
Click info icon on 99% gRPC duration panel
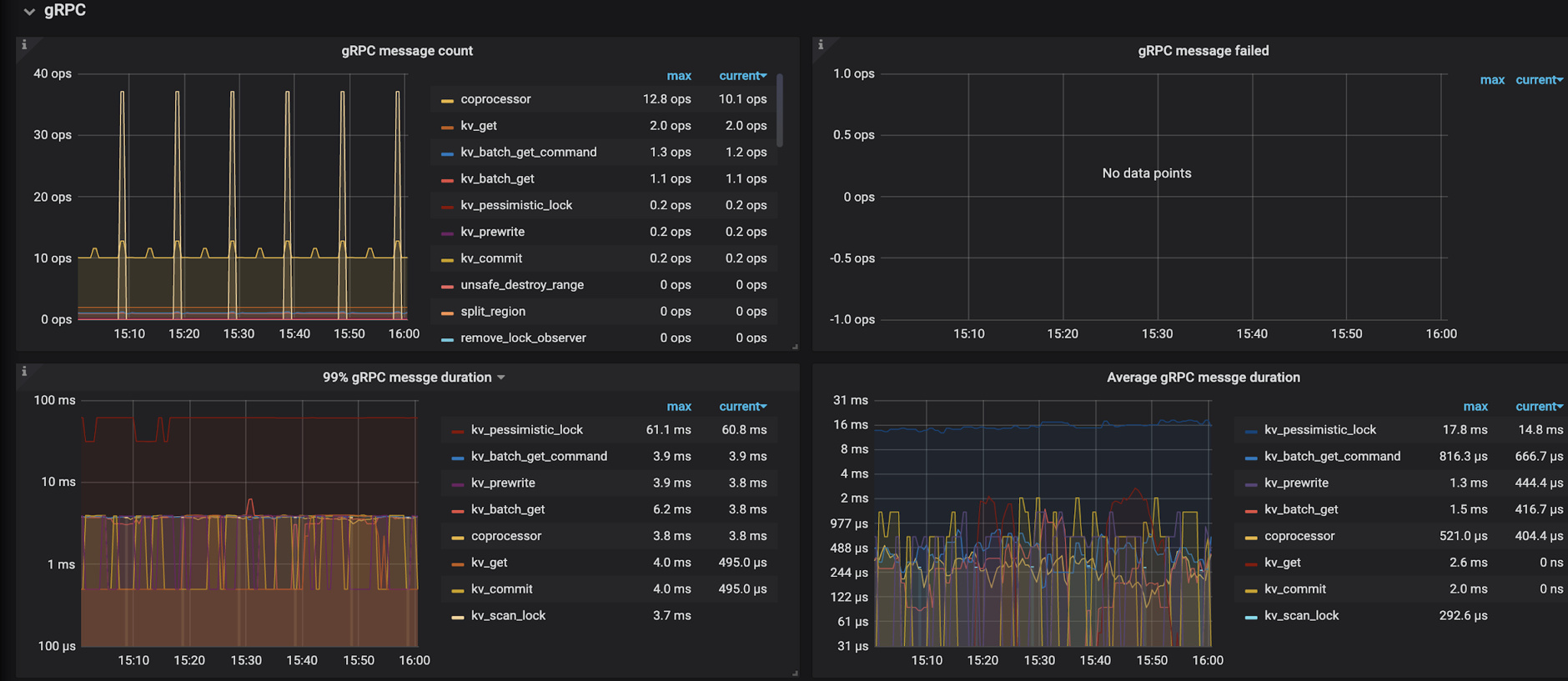24,372
